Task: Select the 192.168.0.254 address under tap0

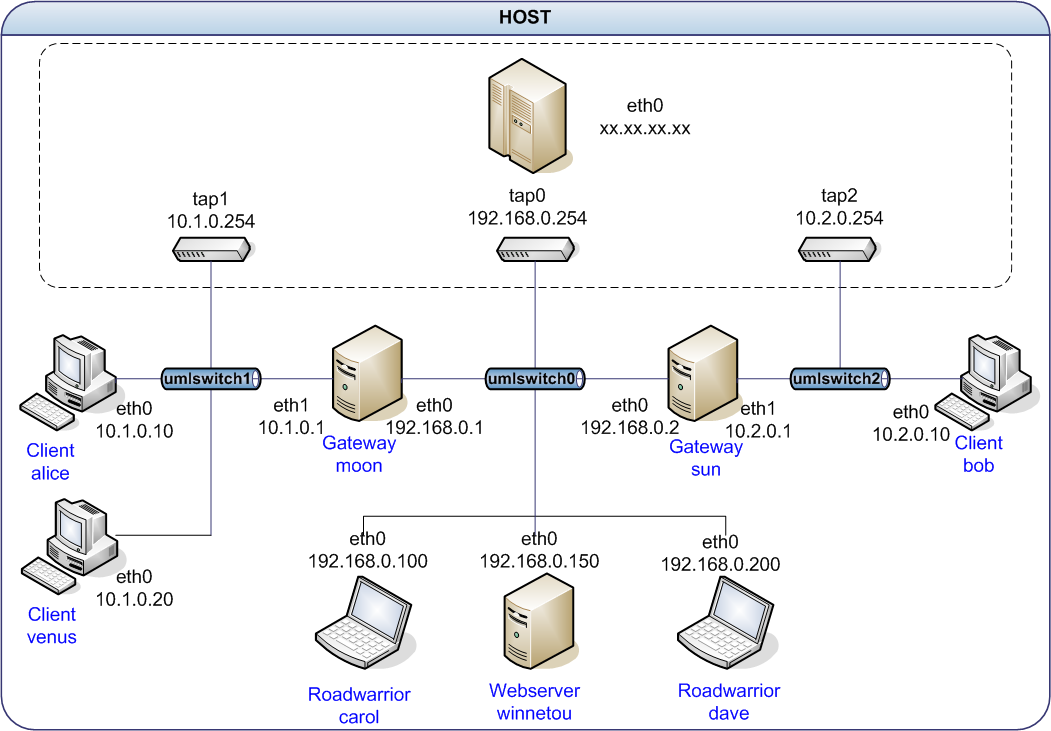Action: (x=527, y=218)
